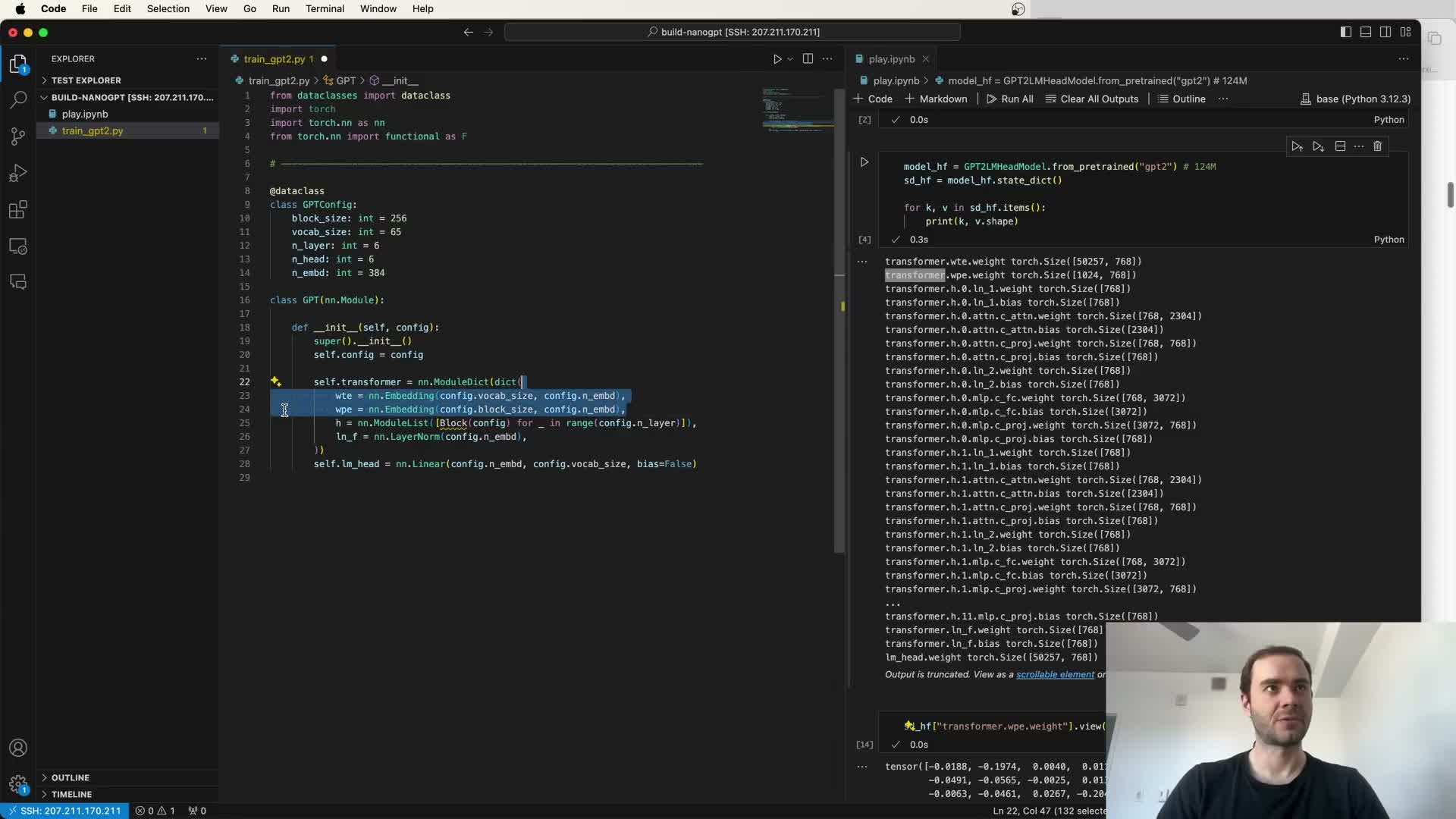Open Run and Debug view icon
Image resolution: width=1456 pixels, height=819 pixels.
(x=18, y=174)
